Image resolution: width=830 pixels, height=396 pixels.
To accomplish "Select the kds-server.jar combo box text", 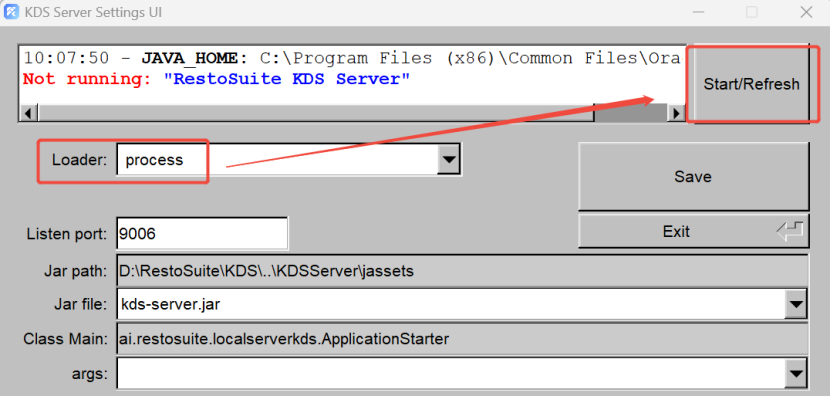I will point(170,305).
